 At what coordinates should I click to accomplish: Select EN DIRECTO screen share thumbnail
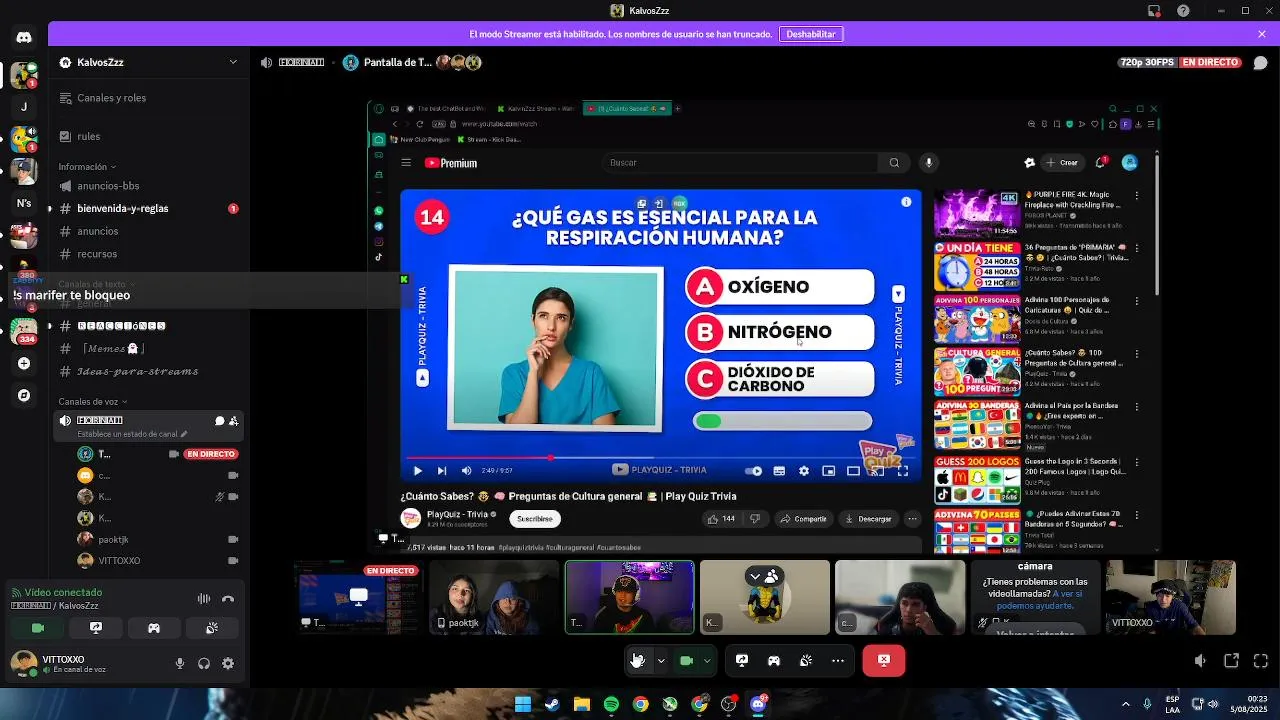coord(359,597)
